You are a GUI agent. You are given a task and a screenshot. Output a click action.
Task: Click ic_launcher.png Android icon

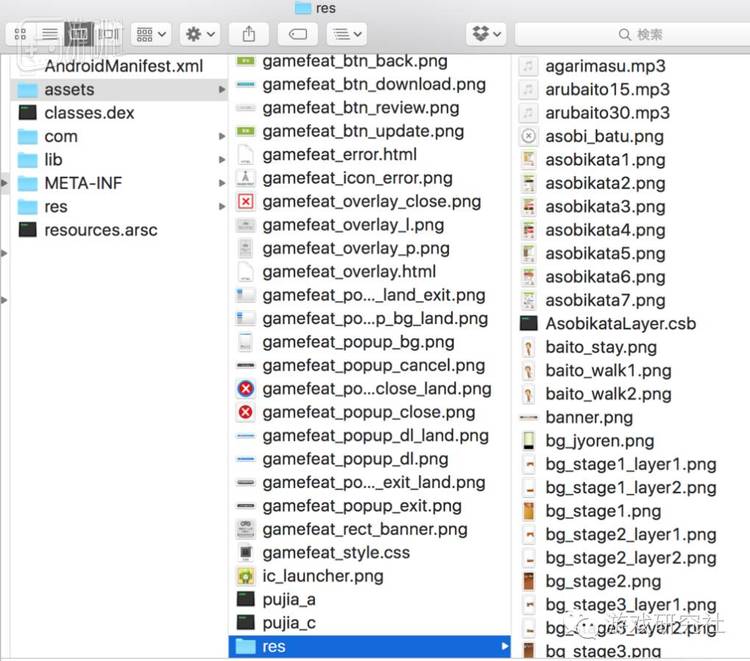coord(245,576)
